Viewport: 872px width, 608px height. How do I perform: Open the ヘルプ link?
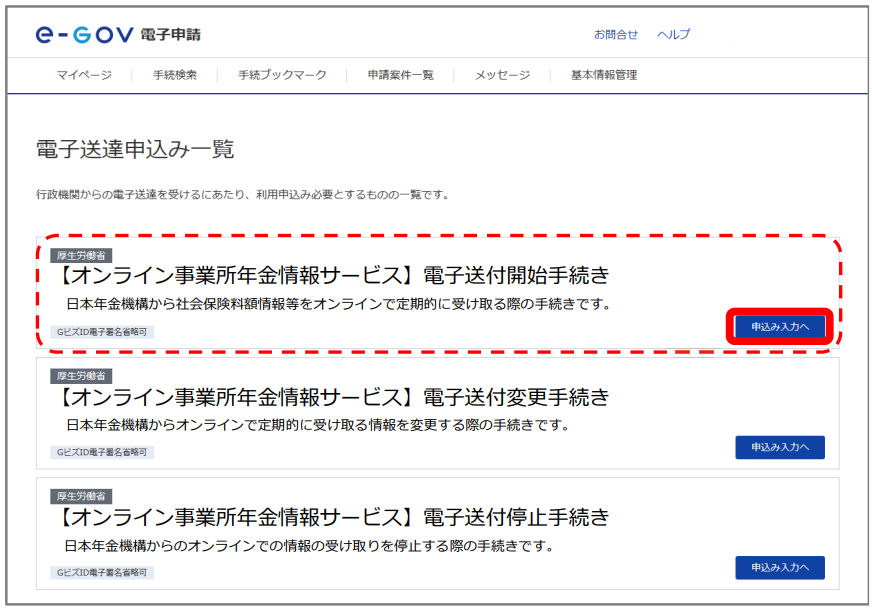tap(673, 35)
